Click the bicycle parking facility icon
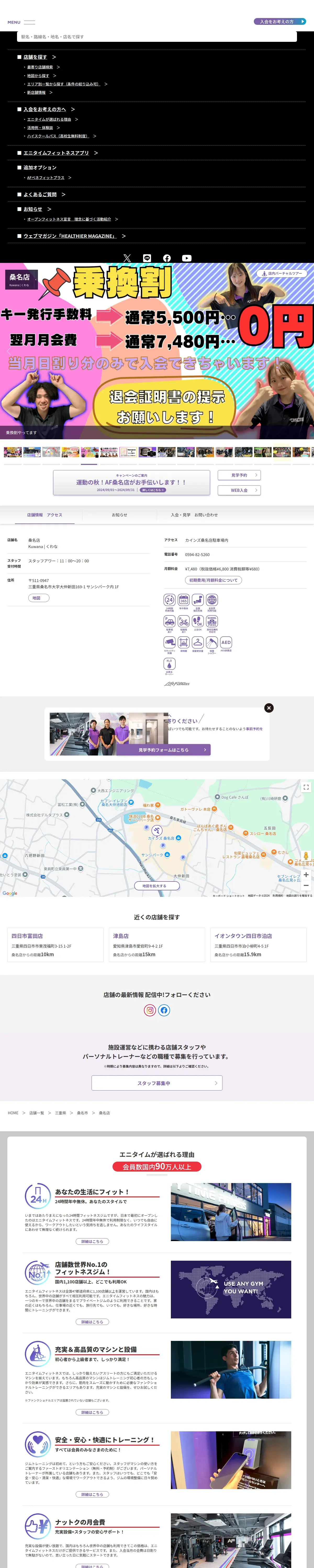Image resolution: width=314 pixels, height=1568 pixels. (183, 621)
